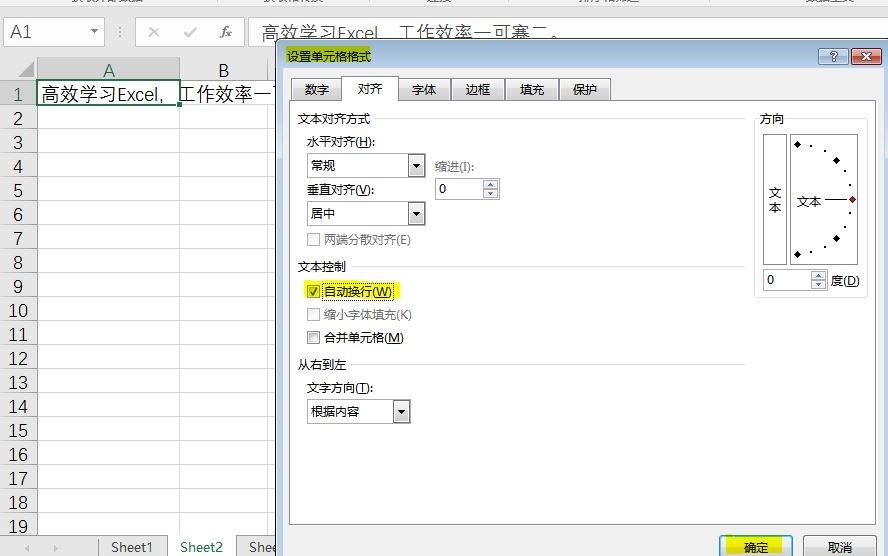This screenshot has height=556, width=888.
Task: Switch to the 字体 font tab
Action: click(x=424, y=90)
